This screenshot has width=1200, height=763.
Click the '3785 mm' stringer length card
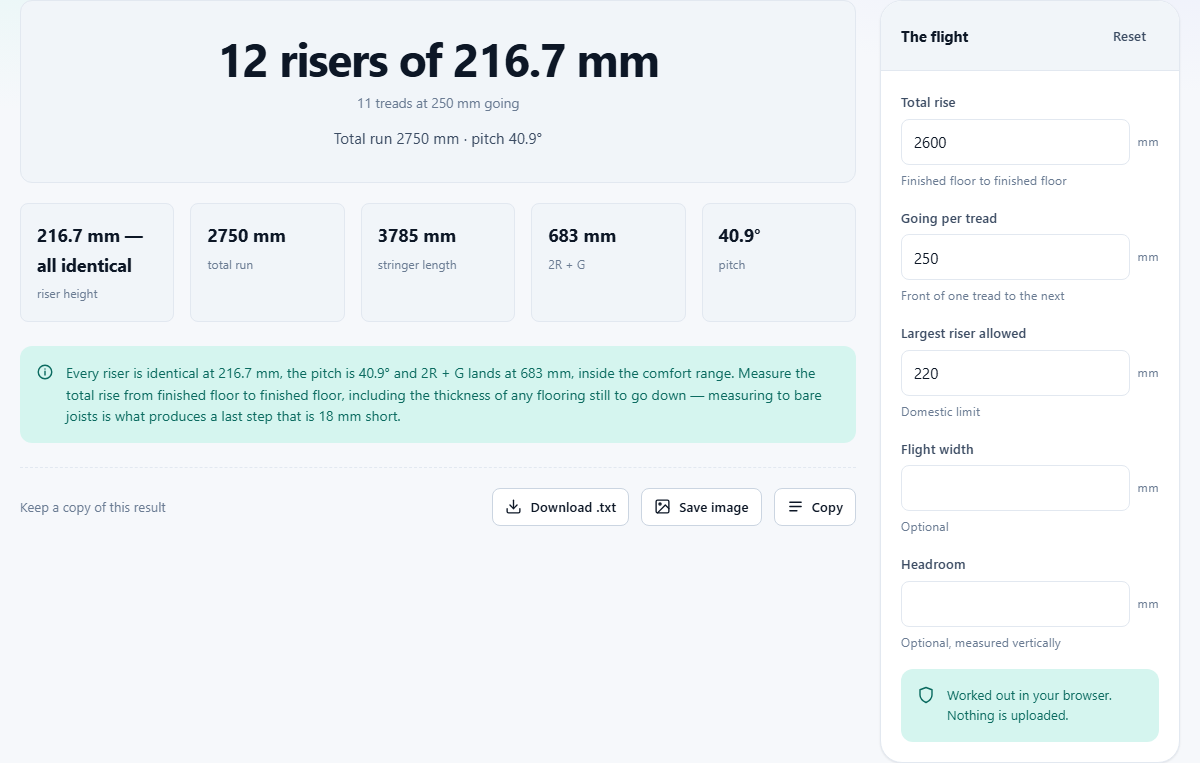438,263
